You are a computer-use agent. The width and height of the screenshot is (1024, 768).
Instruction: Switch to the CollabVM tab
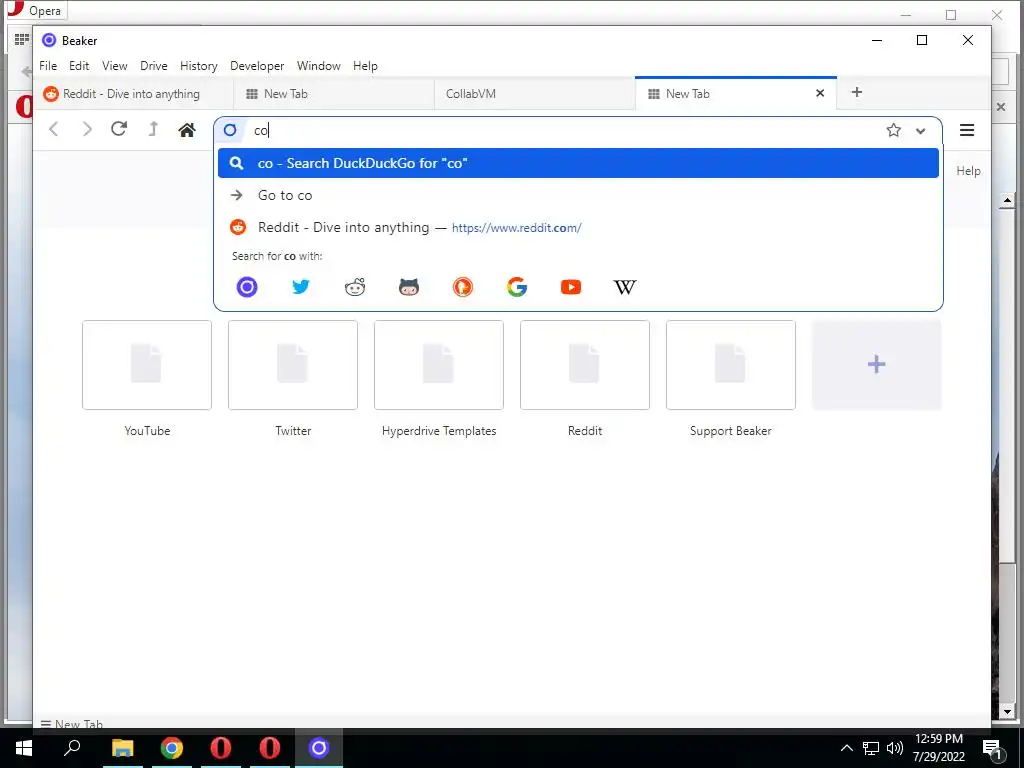coord(535,94)
